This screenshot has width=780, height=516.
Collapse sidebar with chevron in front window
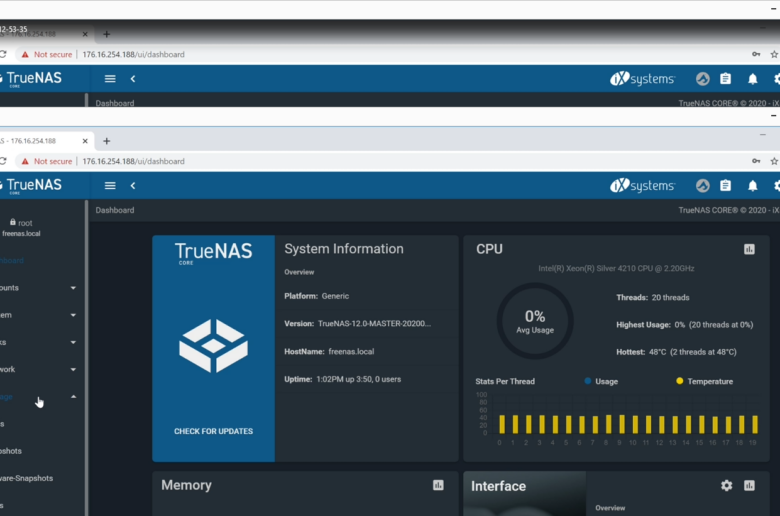coord(133,186)
